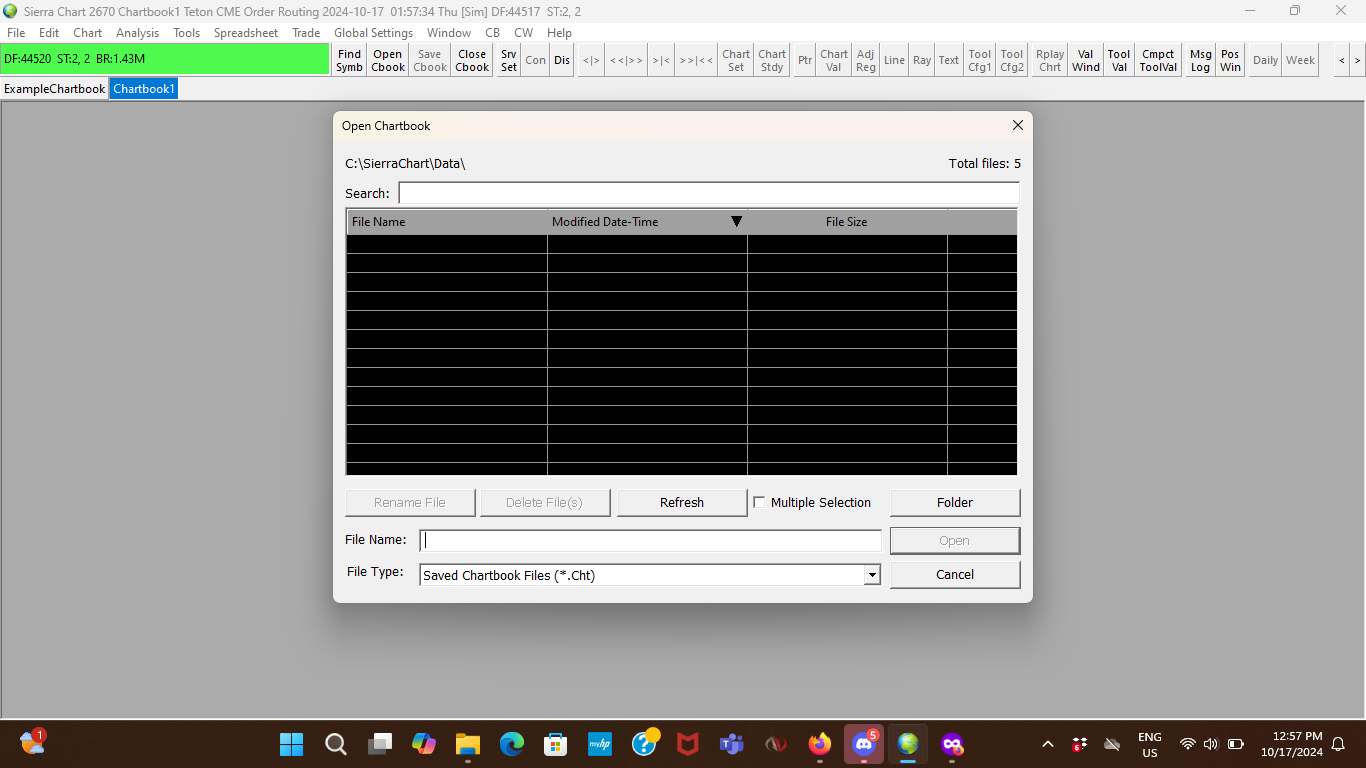Click the Tool Val toolbar button
This screenshot has width=1366, height=768.
(x=1119, y=60)
